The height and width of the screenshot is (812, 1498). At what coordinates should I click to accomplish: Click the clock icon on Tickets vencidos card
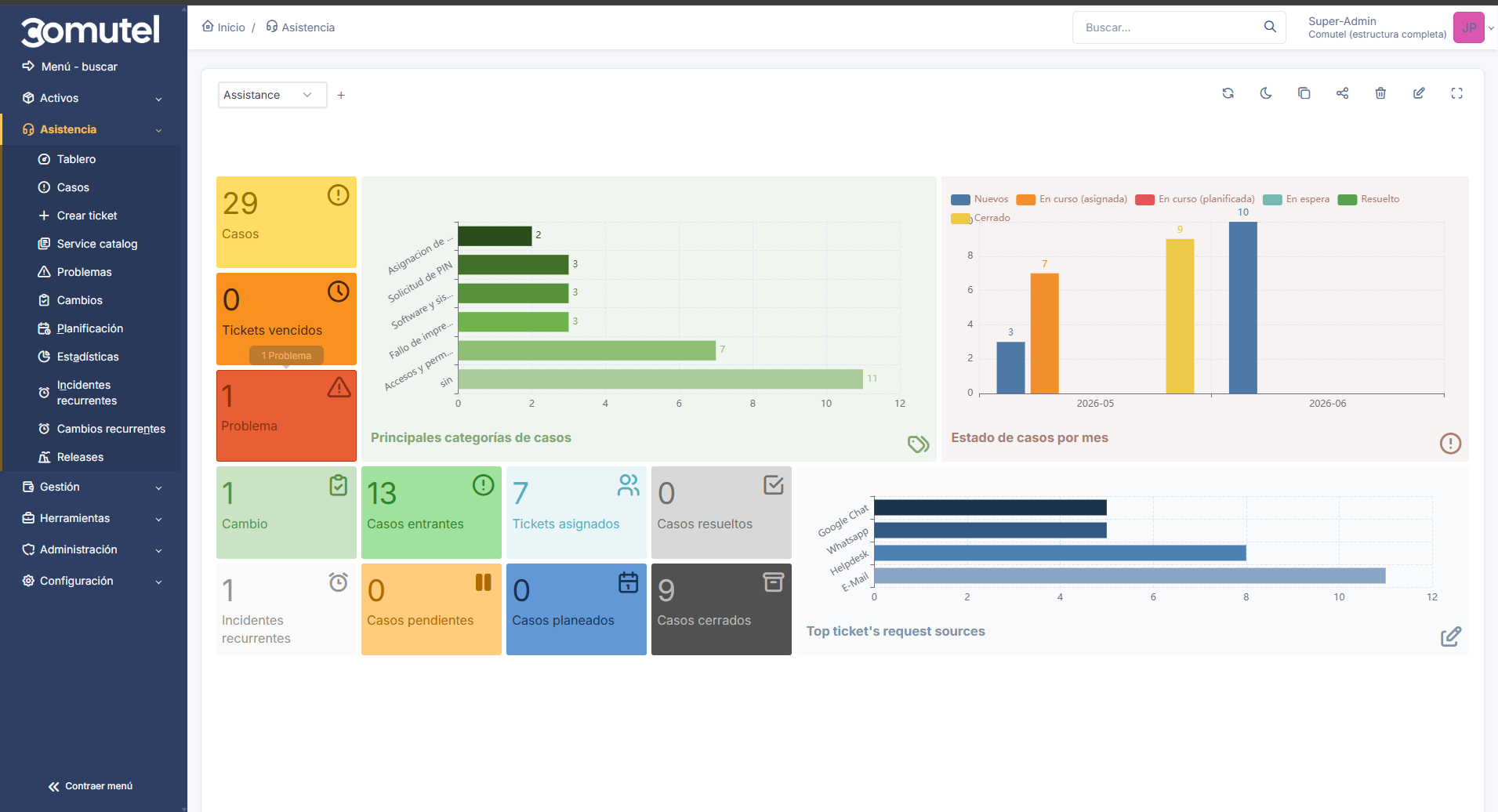[x=338, y=292]
